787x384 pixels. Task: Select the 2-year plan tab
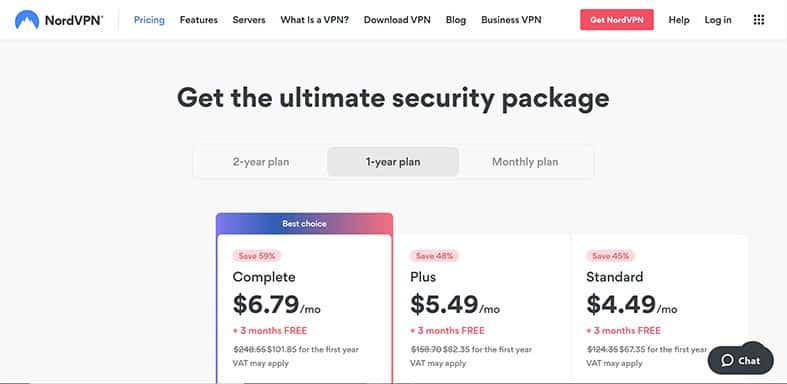(261, 162)
